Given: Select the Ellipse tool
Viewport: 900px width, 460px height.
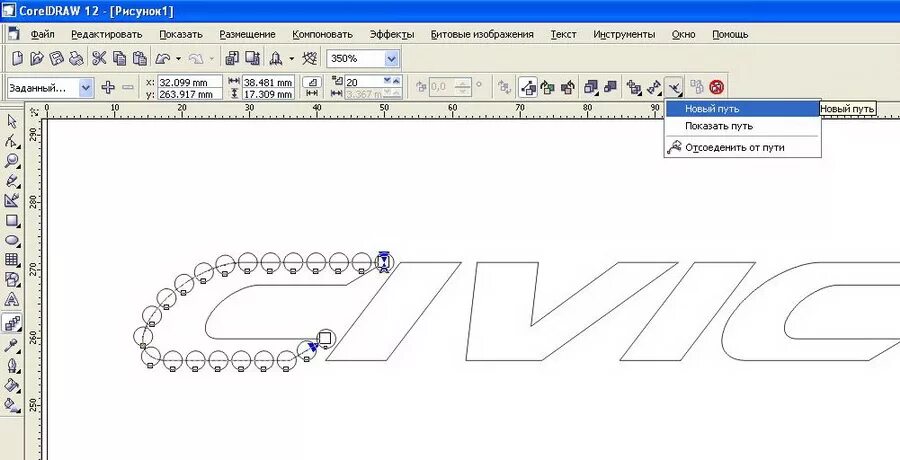Looking at the screenshot, I should point(11,240).
